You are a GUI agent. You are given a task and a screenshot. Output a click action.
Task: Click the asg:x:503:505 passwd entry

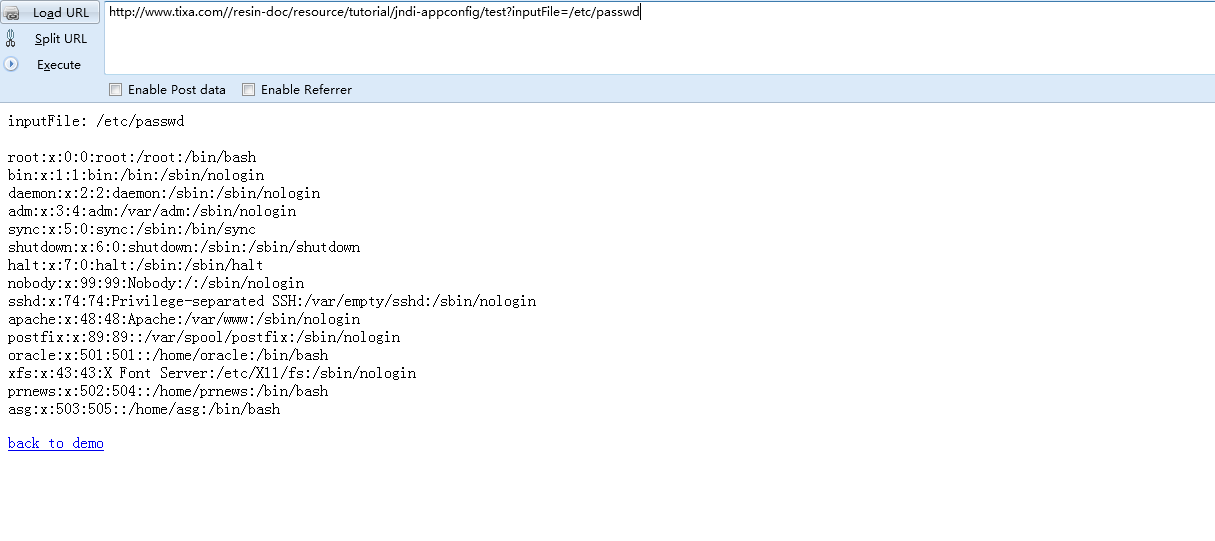144,409
